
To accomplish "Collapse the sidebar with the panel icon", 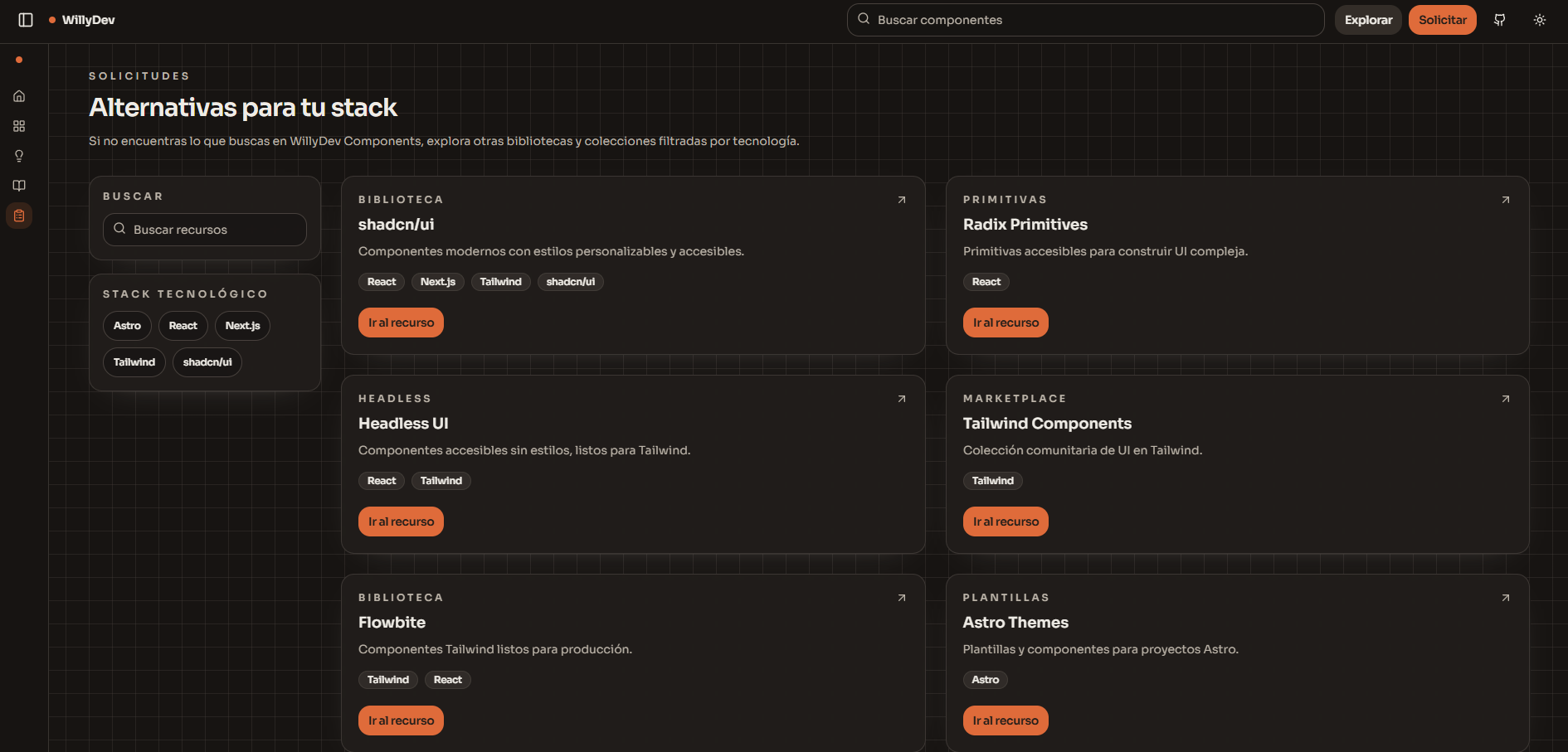I will tap(24, 20).
